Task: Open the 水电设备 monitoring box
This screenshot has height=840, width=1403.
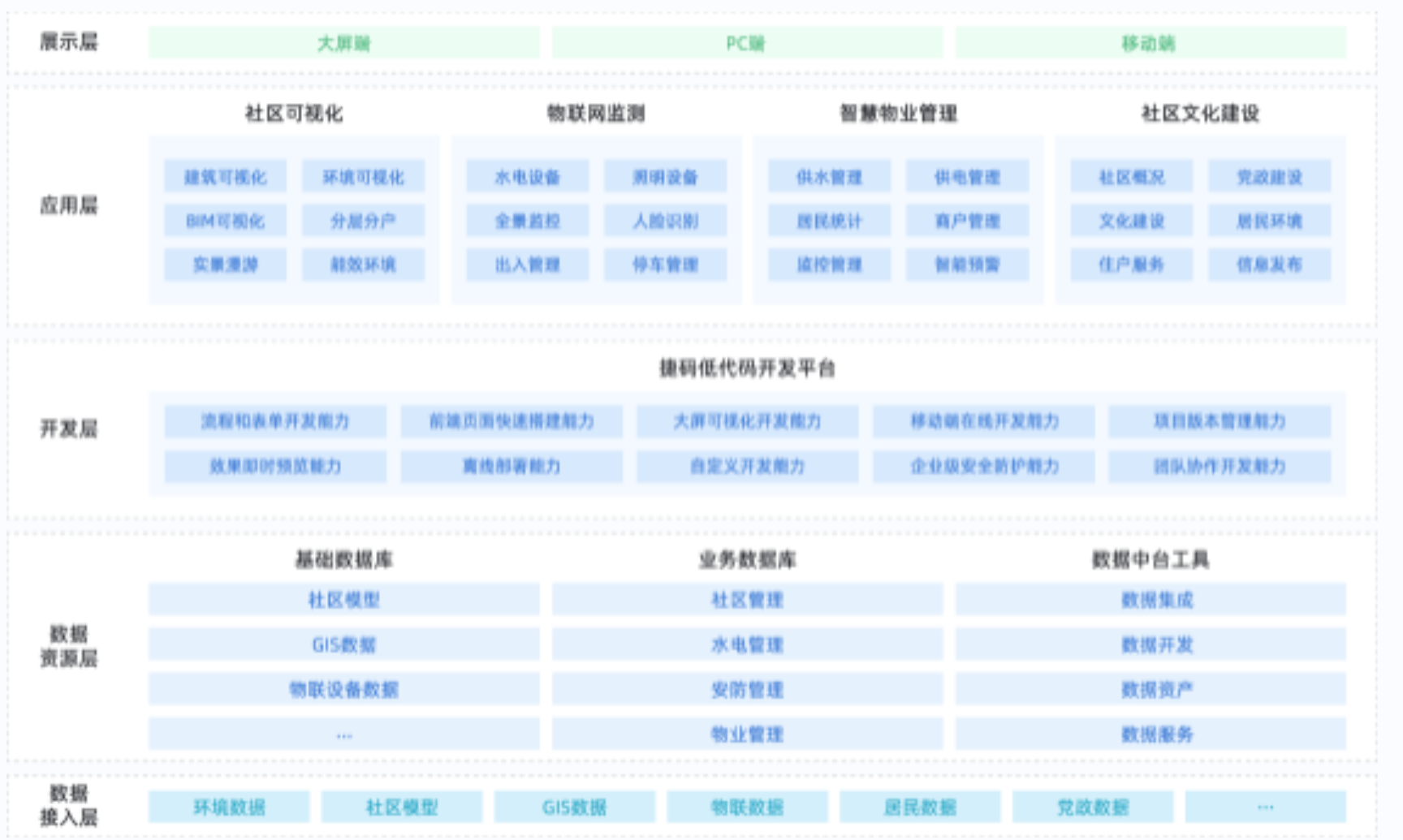Action: (527, 177)
